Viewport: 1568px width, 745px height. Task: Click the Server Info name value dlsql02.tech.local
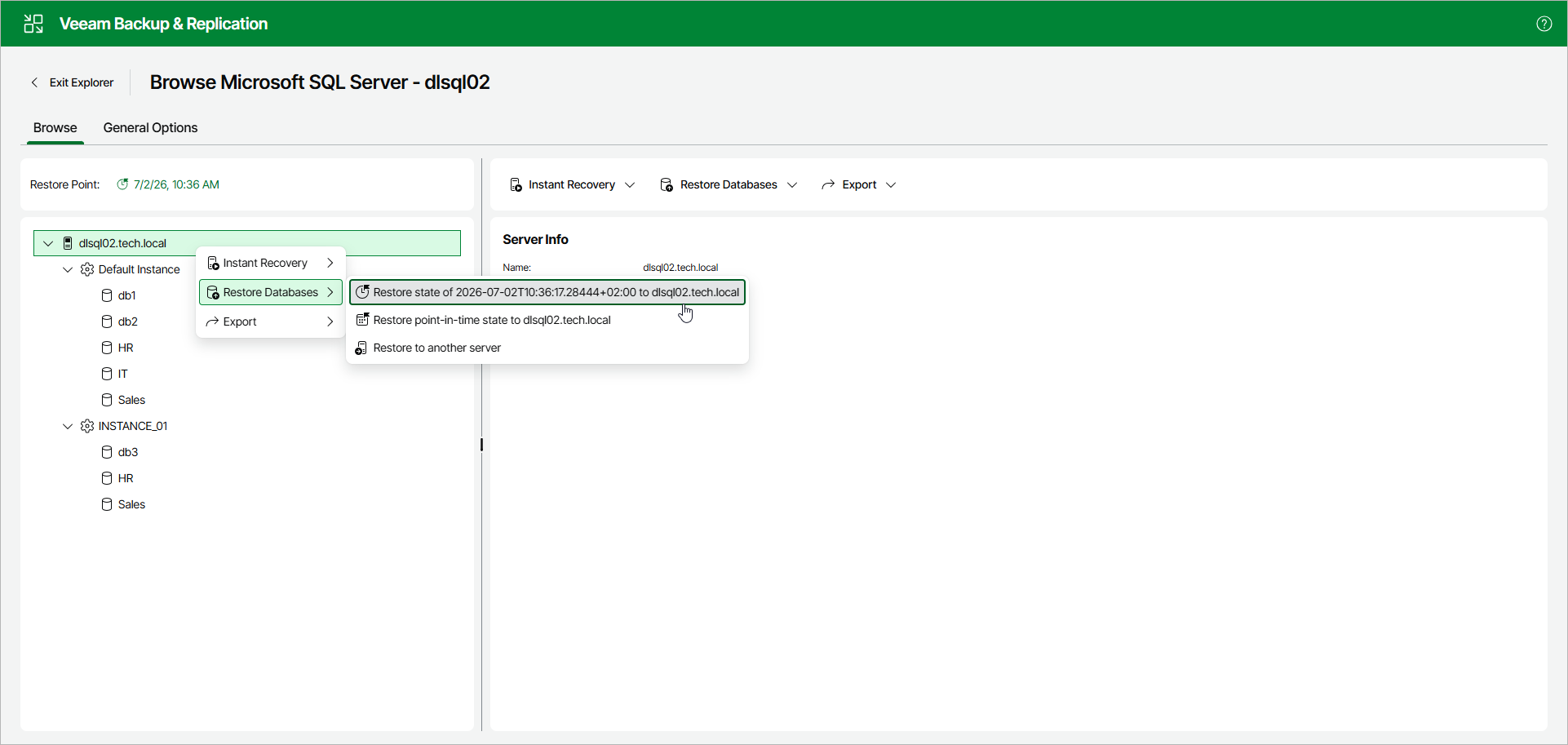(x=680, y=268)
